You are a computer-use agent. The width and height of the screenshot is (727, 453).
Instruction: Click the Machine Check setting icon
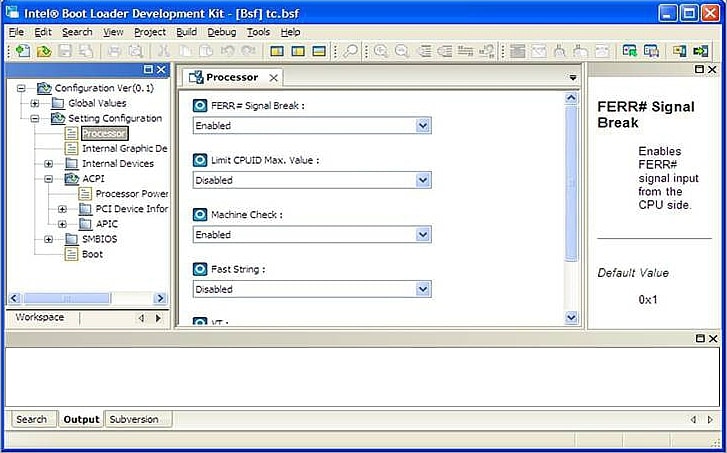click(x=200, y=215)
